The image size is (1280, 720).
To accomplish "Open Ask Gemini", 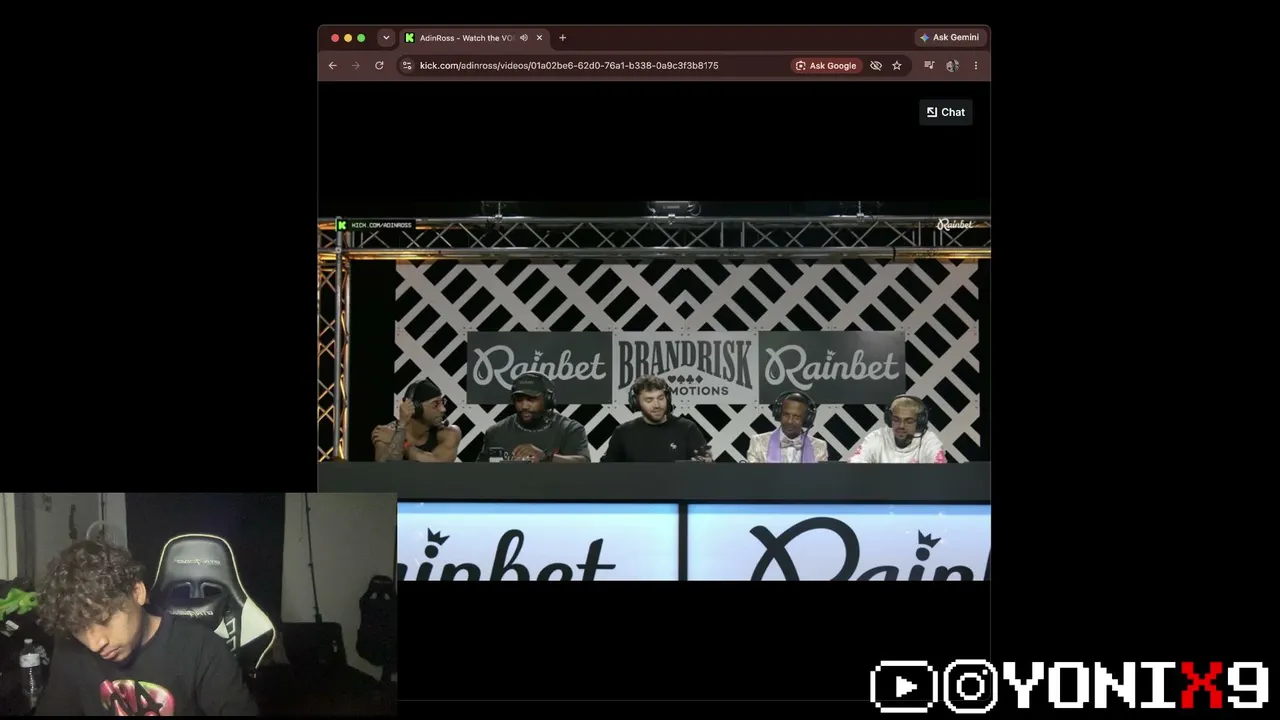I will pos(949,38).
